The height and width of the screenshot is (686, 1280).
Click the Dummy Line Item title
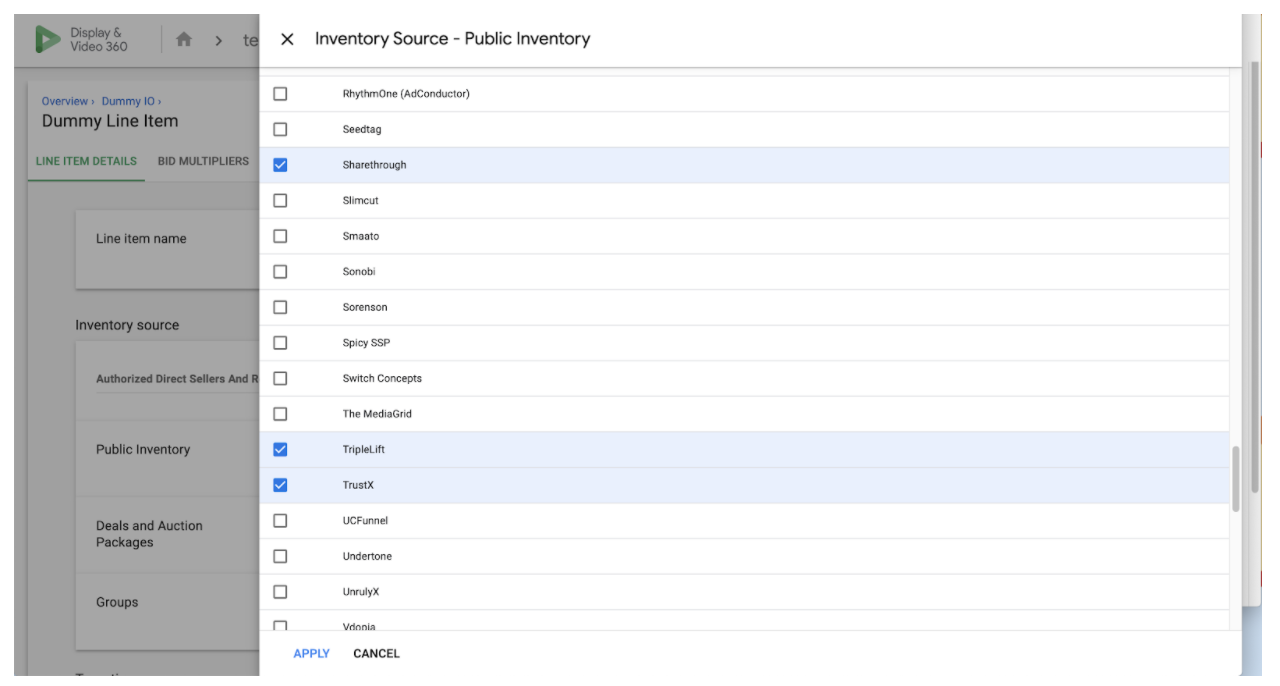110,121
